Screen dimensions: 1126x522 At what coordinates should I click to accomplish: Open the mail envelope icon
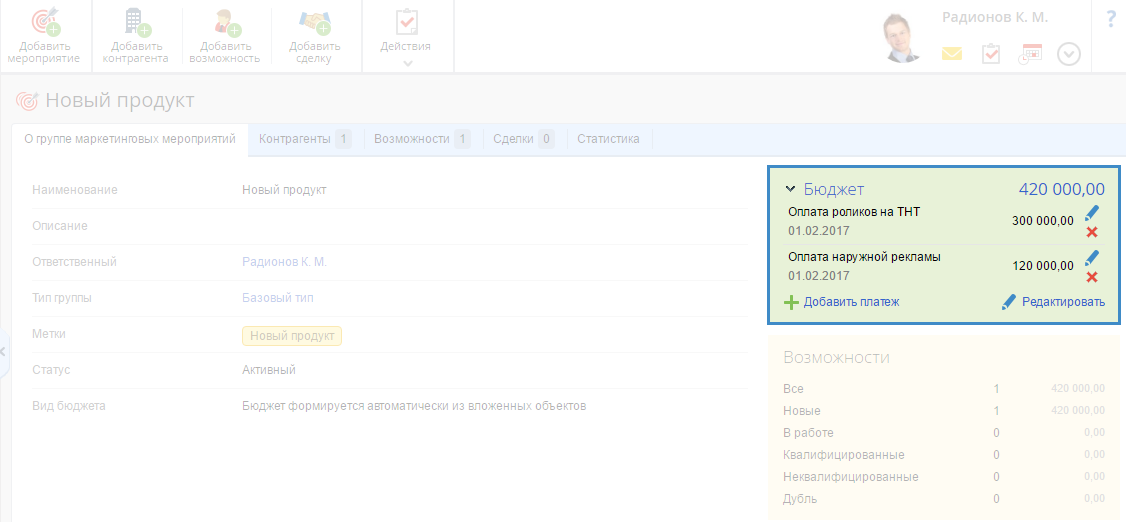[x=951, y=54]
